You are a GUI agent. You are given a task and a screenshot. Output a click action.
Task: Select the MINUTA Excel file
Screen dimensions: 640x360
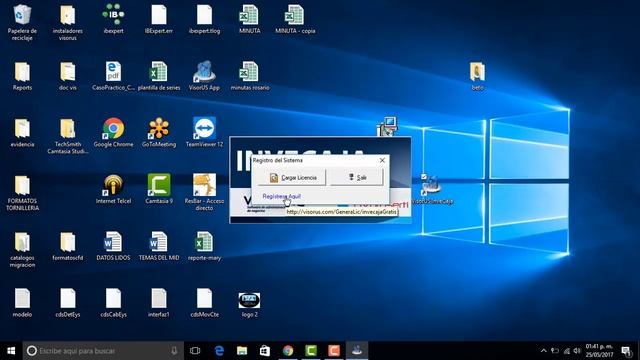(249, 16)
